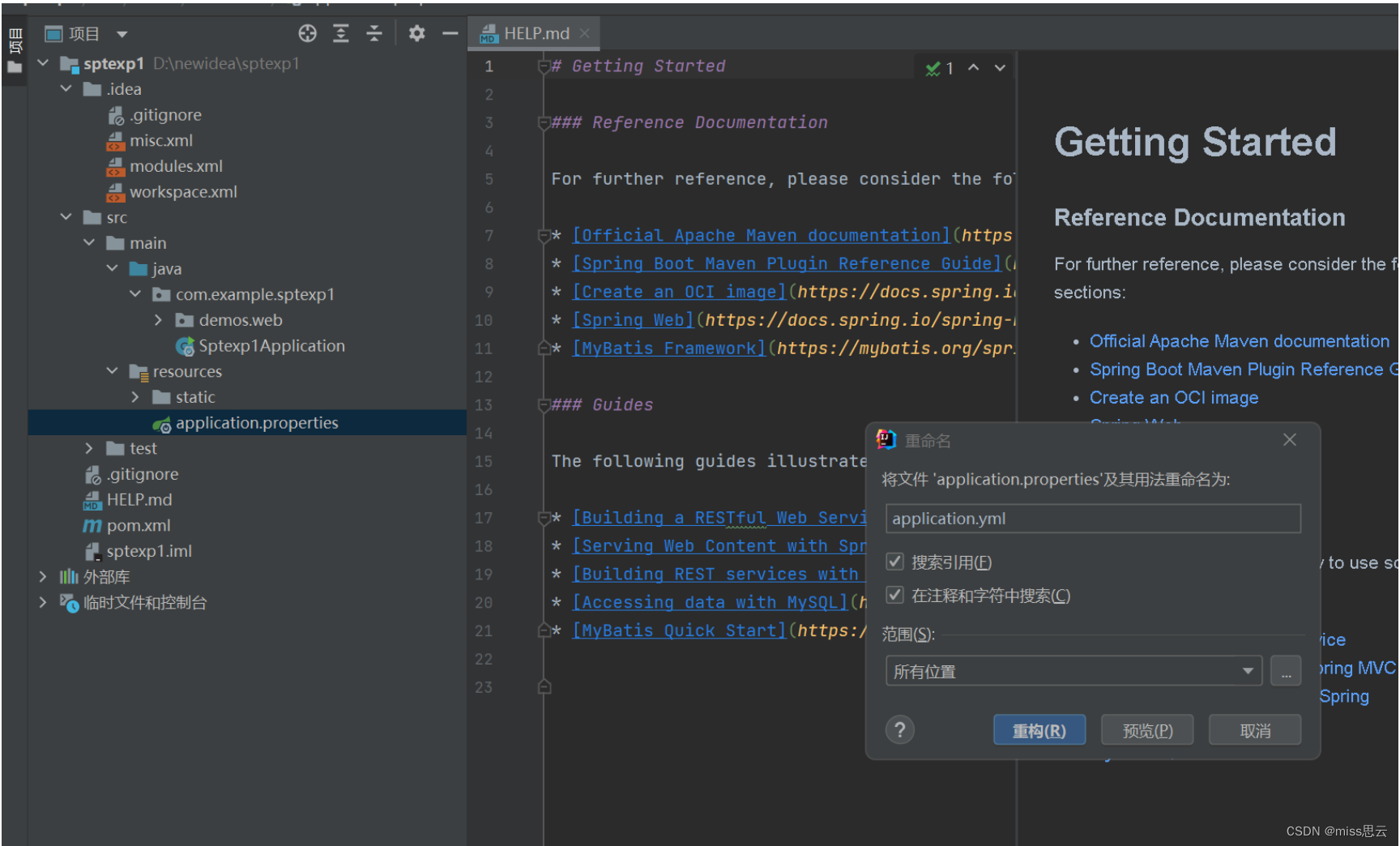Click the 重构(R) refactor button
Image resolution: width=1400 pixels, height=846 pixels.
pos(1039,730)
